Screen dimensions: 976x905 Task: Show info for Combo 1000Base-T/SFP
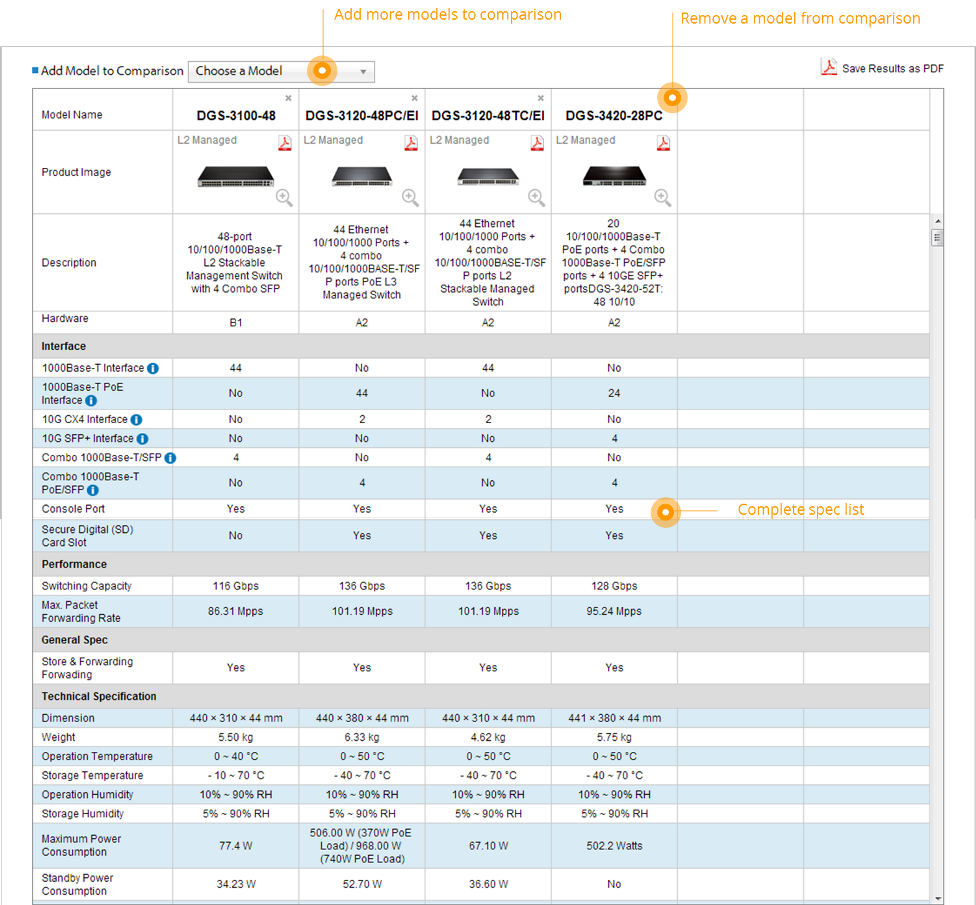tap(171, 459)
